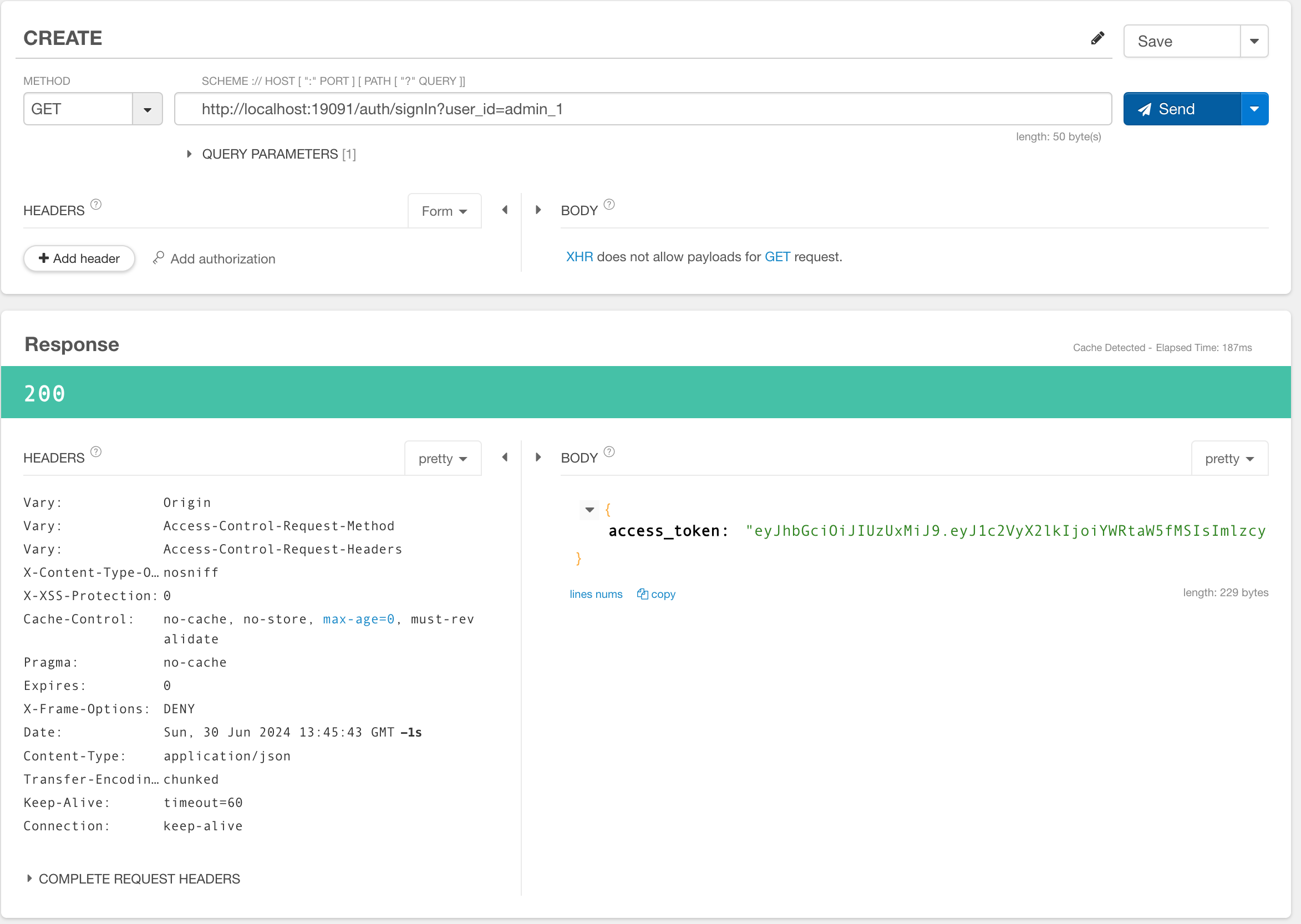The width and height of the screenshot is (1301, 924).
Task: Expand QUERY PARAMETERS section
Action: click(x=272, y=154)
